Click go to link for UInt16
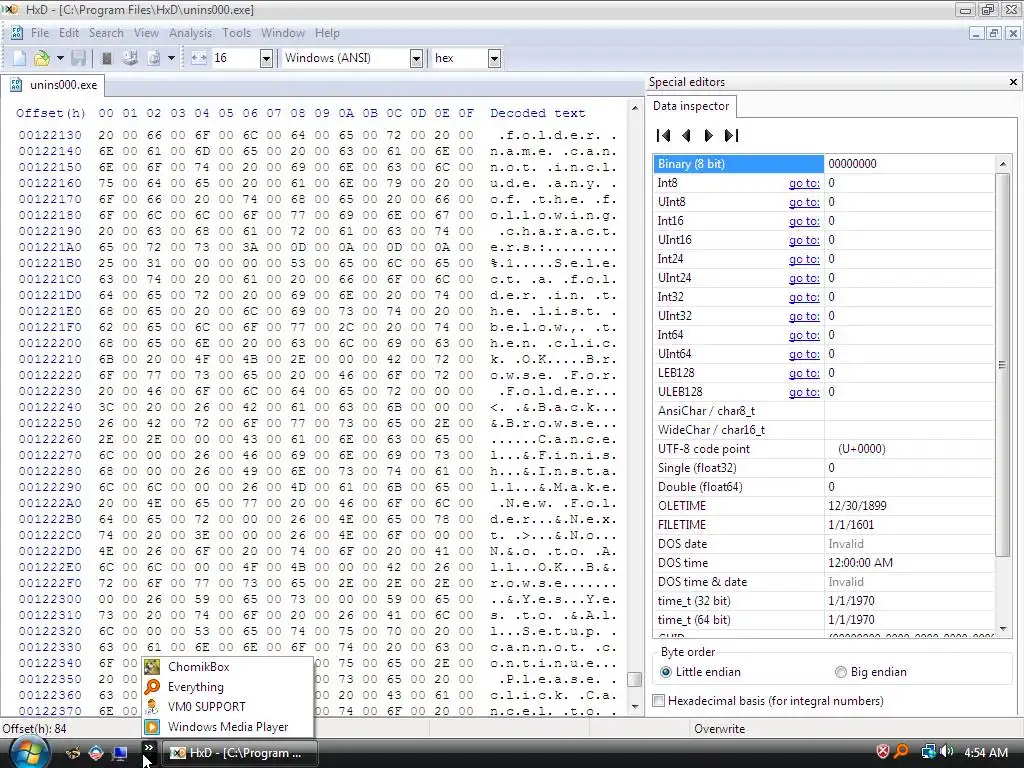Screen dimensions: 1024x768 [804, 240]
